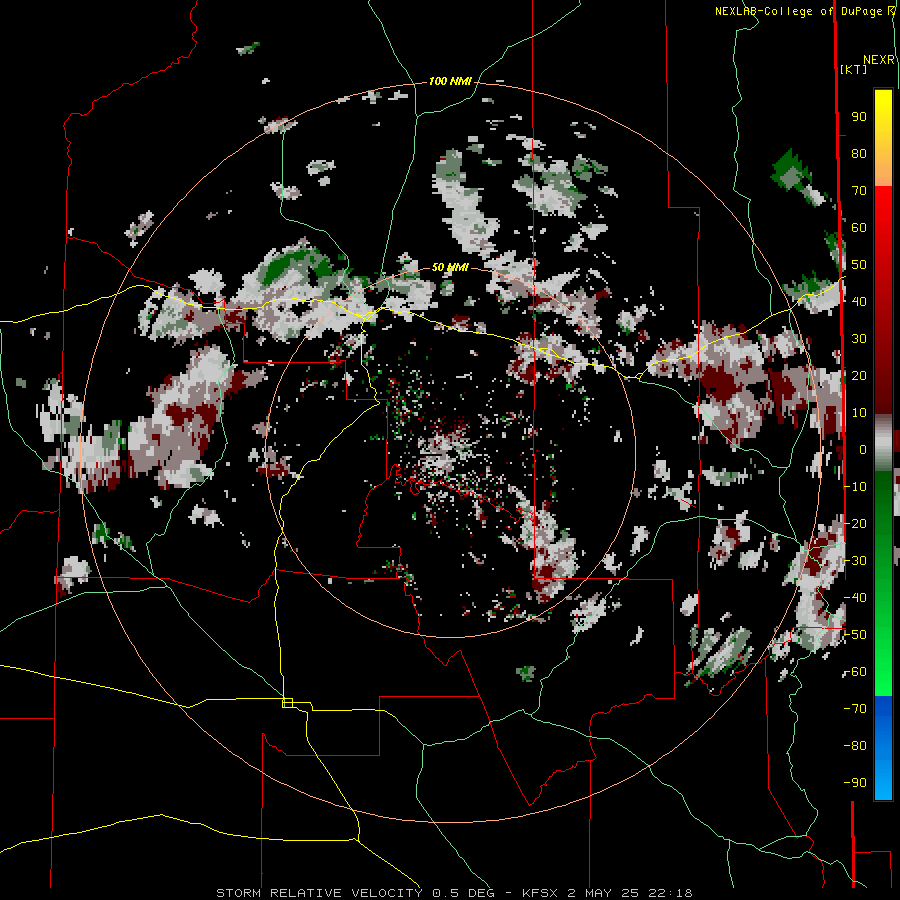This screenshot has height=900, width=900.
Task: Click the 0 label on velocity scale
Action: (863, 449)
